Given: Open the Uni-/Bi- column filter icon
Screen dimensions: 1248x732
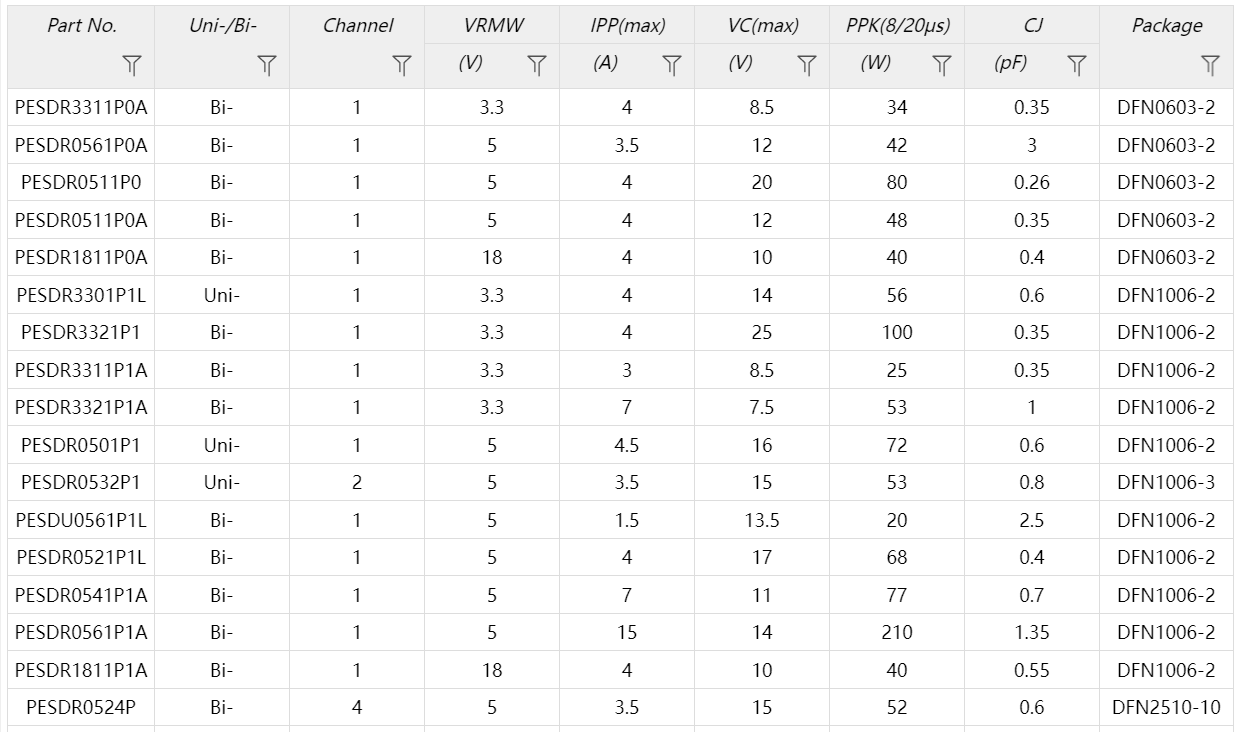Looking at the screenshot, I should [x=266, y=66].
